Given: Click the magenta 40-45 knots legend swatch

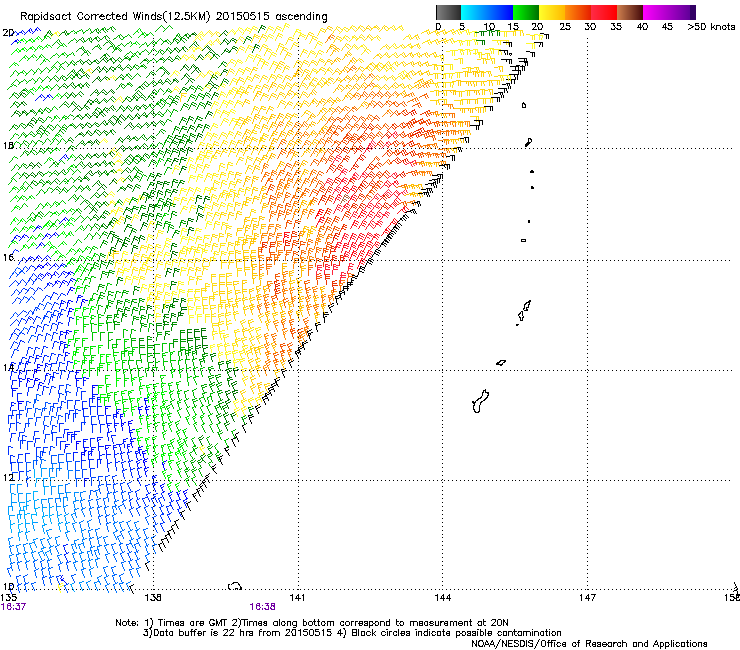Looking at the screenshot, I should [x=656, y=12].
